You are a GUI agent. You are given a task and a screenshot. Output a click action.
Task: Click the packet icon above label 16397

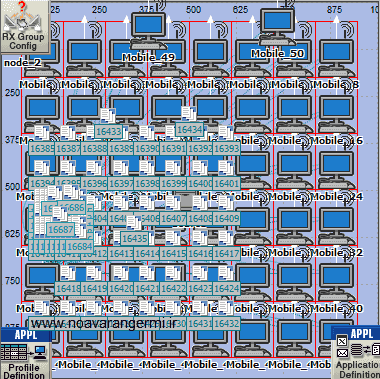point(120,168)
